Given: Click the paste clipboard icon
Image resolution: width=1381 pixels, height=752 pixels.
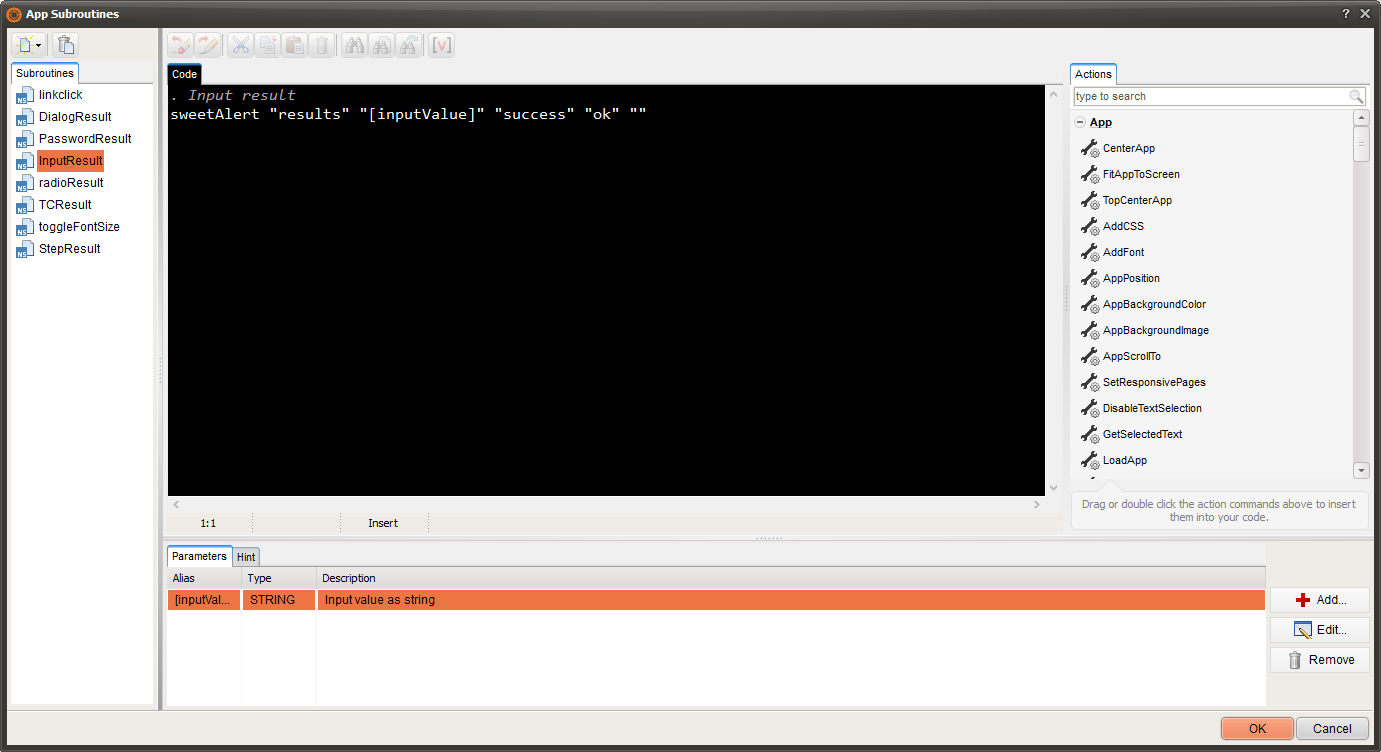Looking at the screenshot, I should [294, 45].
